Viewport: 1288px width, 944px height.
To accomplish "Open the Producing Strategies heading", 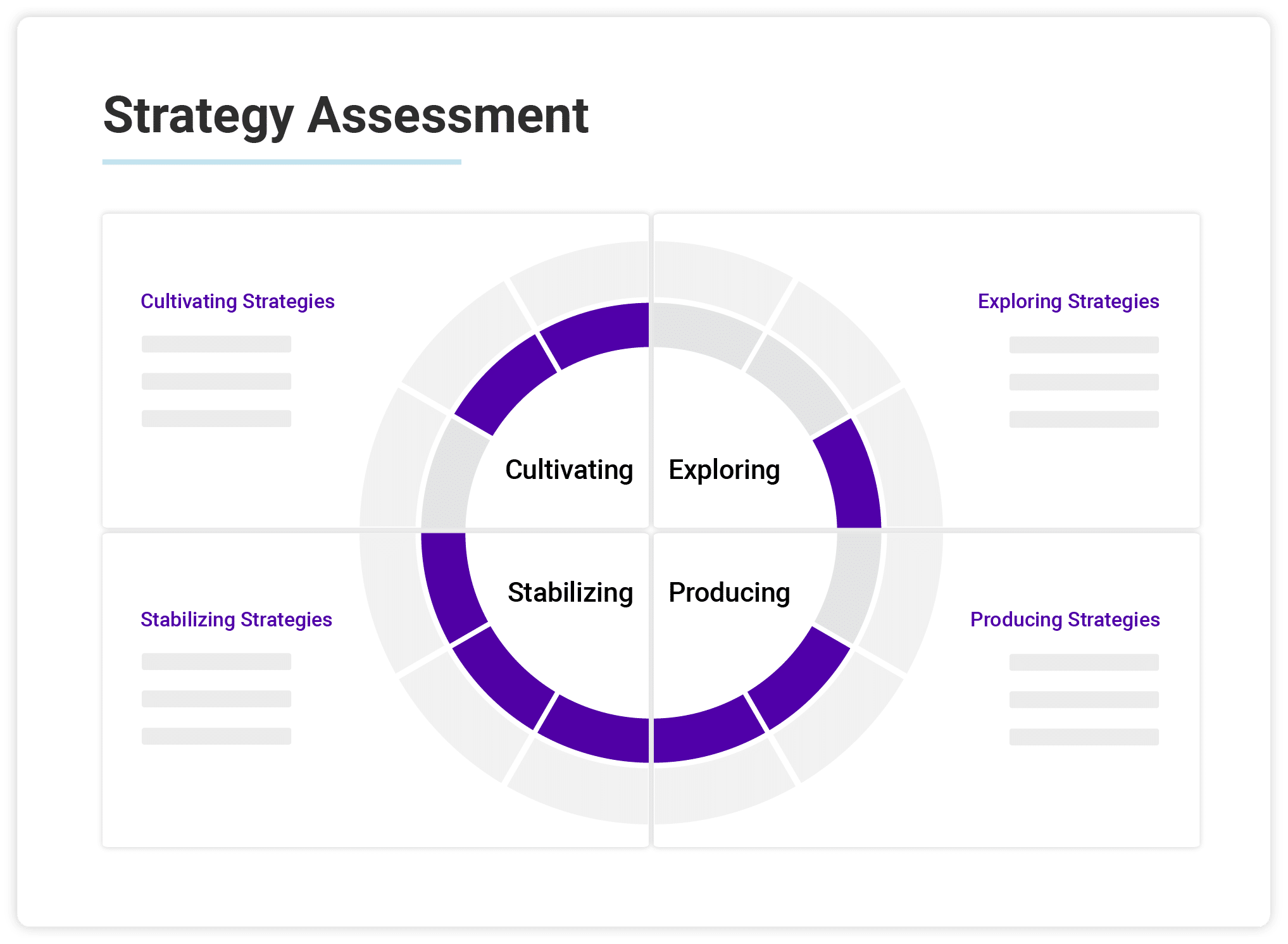I will [x=1065, y=619].
